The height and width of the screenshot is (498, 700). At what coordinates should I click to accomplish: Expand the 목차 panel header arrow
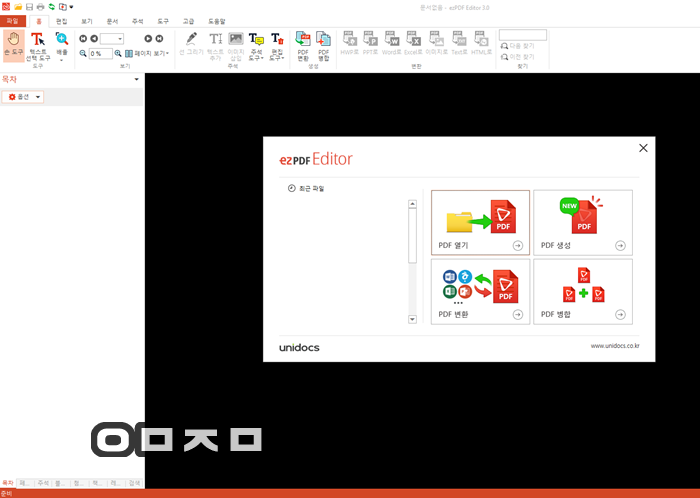point(137,79)
